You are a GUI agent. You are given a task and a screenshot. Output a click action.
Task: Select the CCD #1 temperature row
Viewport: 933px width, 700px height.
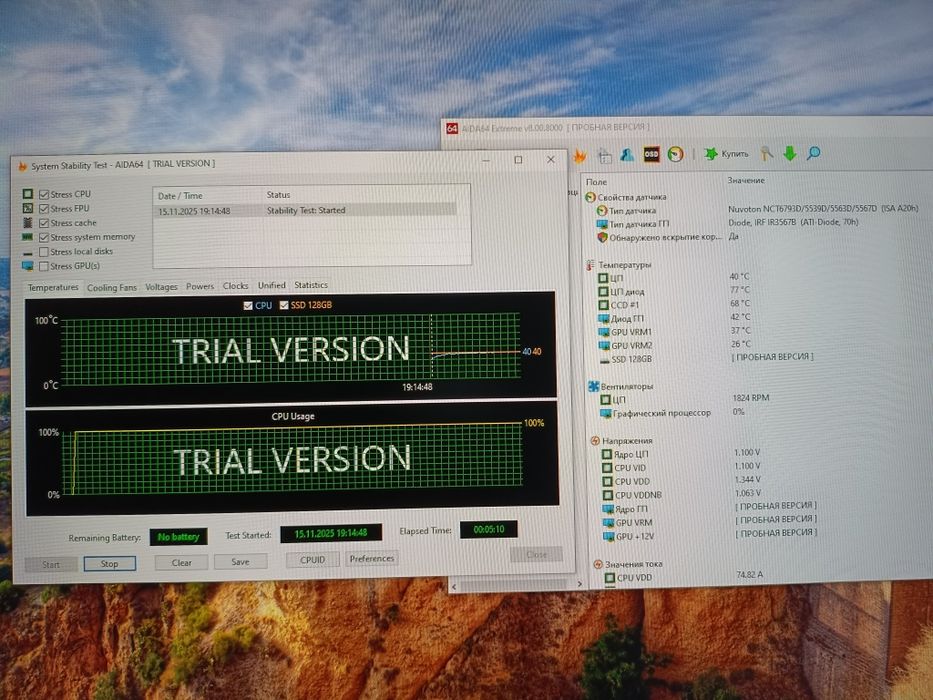pyautogui.click(x=672, y=305)
